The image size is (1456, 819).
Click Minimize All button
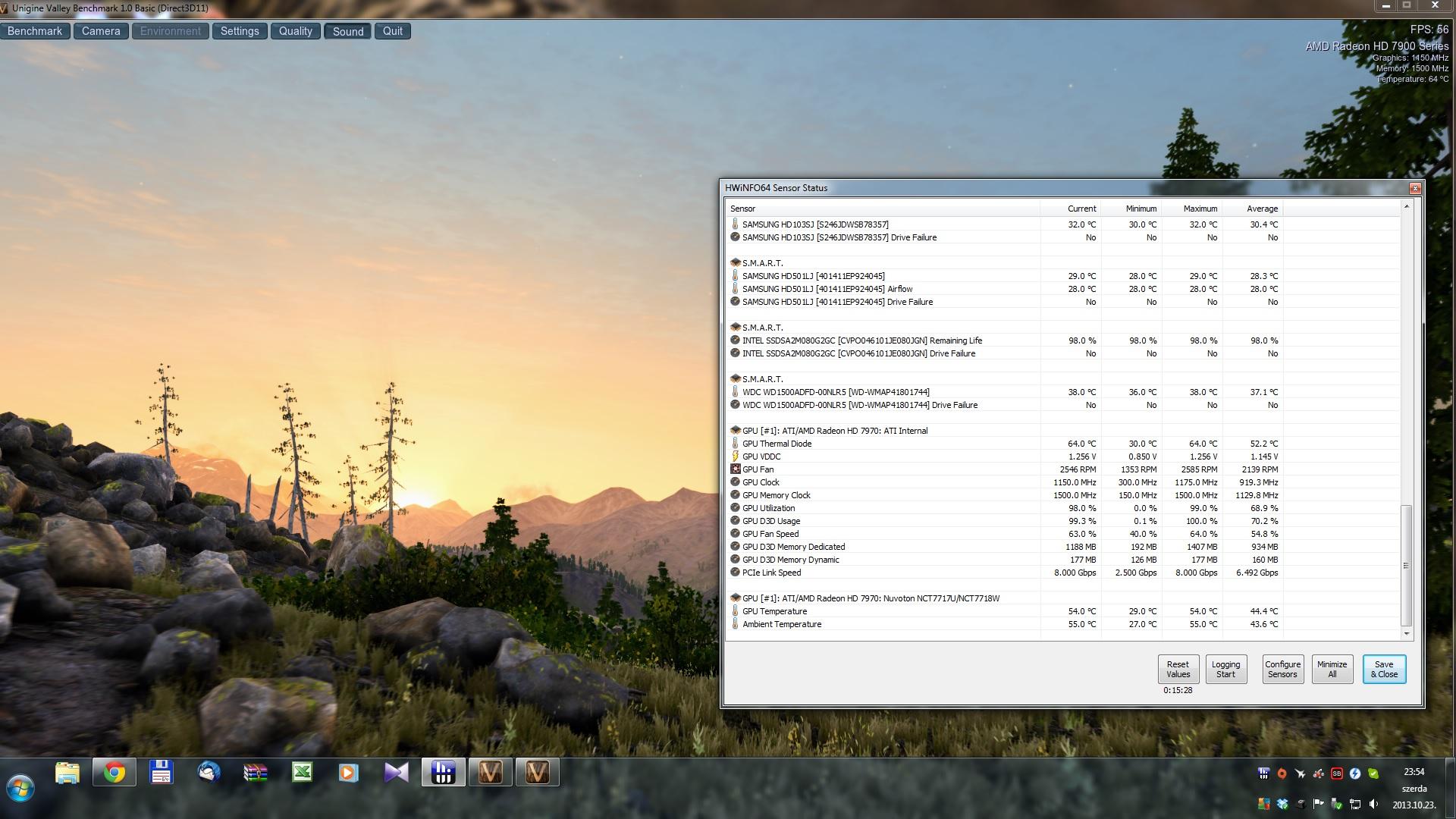(x=1332, y=669)
